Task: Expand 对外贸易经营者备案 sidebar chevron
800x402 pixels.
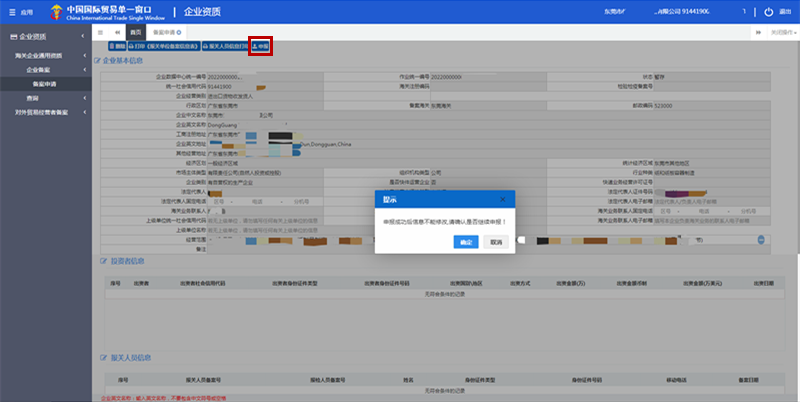Action: (85, 112)
